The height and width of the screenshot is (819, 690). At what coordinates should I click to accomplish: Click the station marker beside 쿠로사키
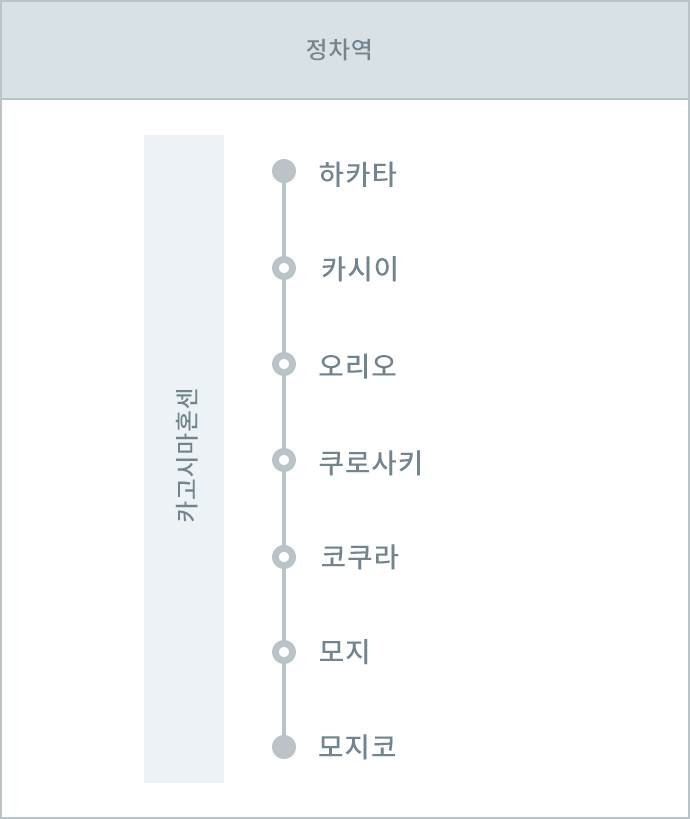tap(284, 460)
